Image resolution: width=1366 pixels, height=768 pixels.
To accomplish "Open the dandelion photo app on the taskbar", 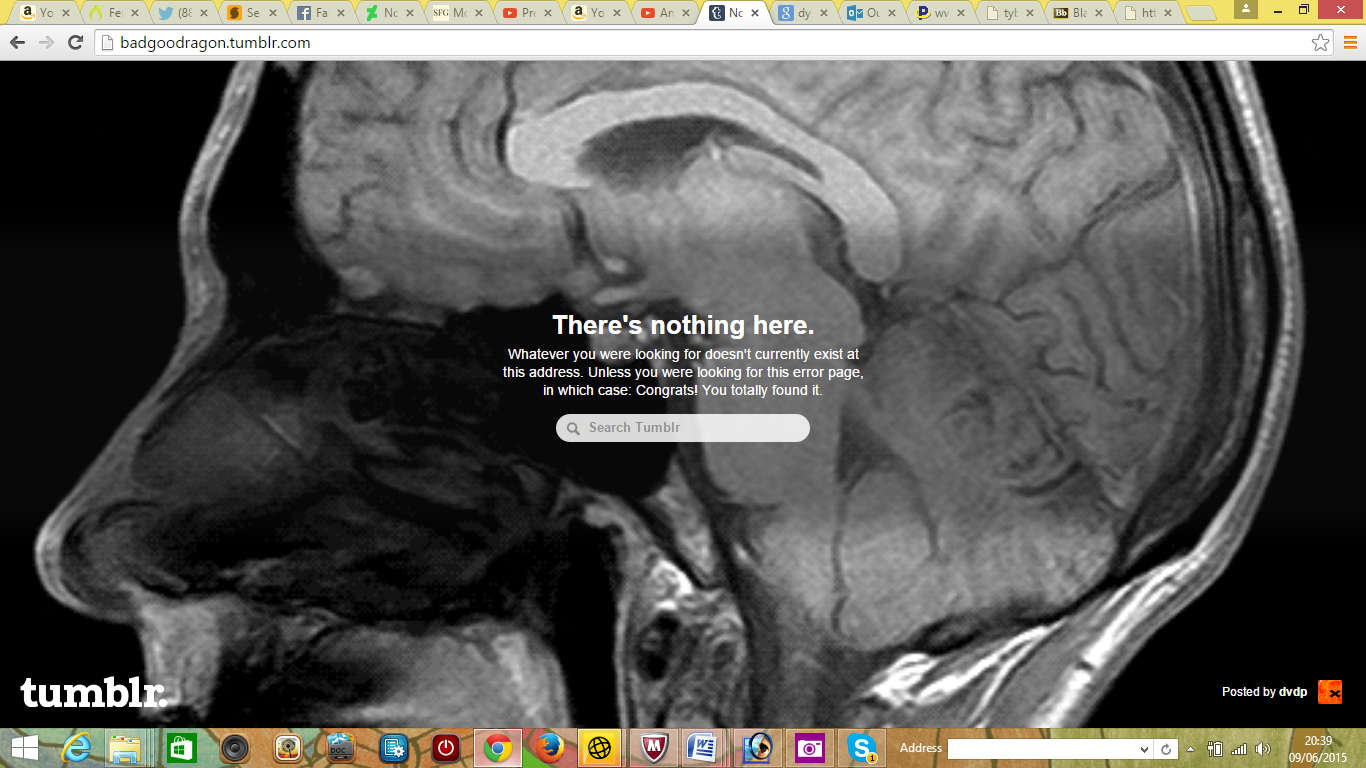I will pos(288,748).
